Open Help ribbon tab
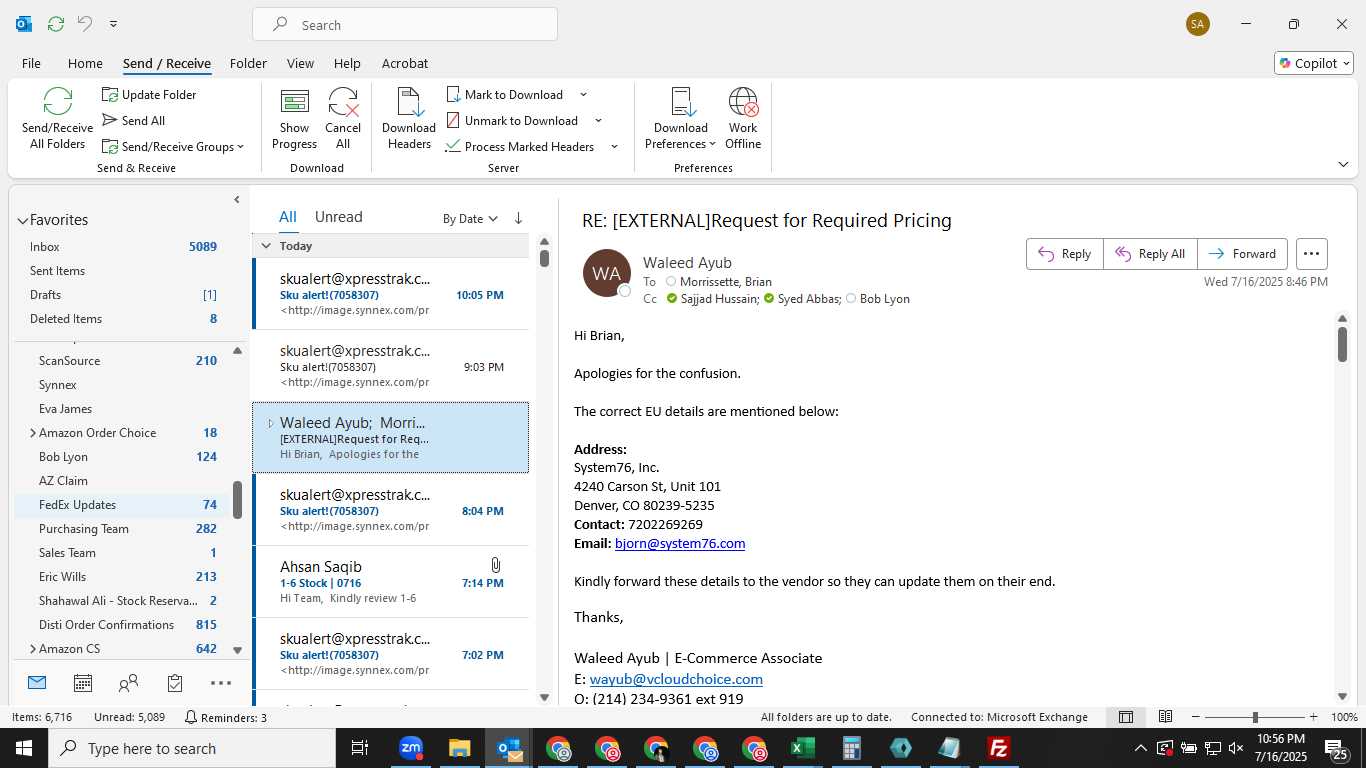 (x=347, y=63)
